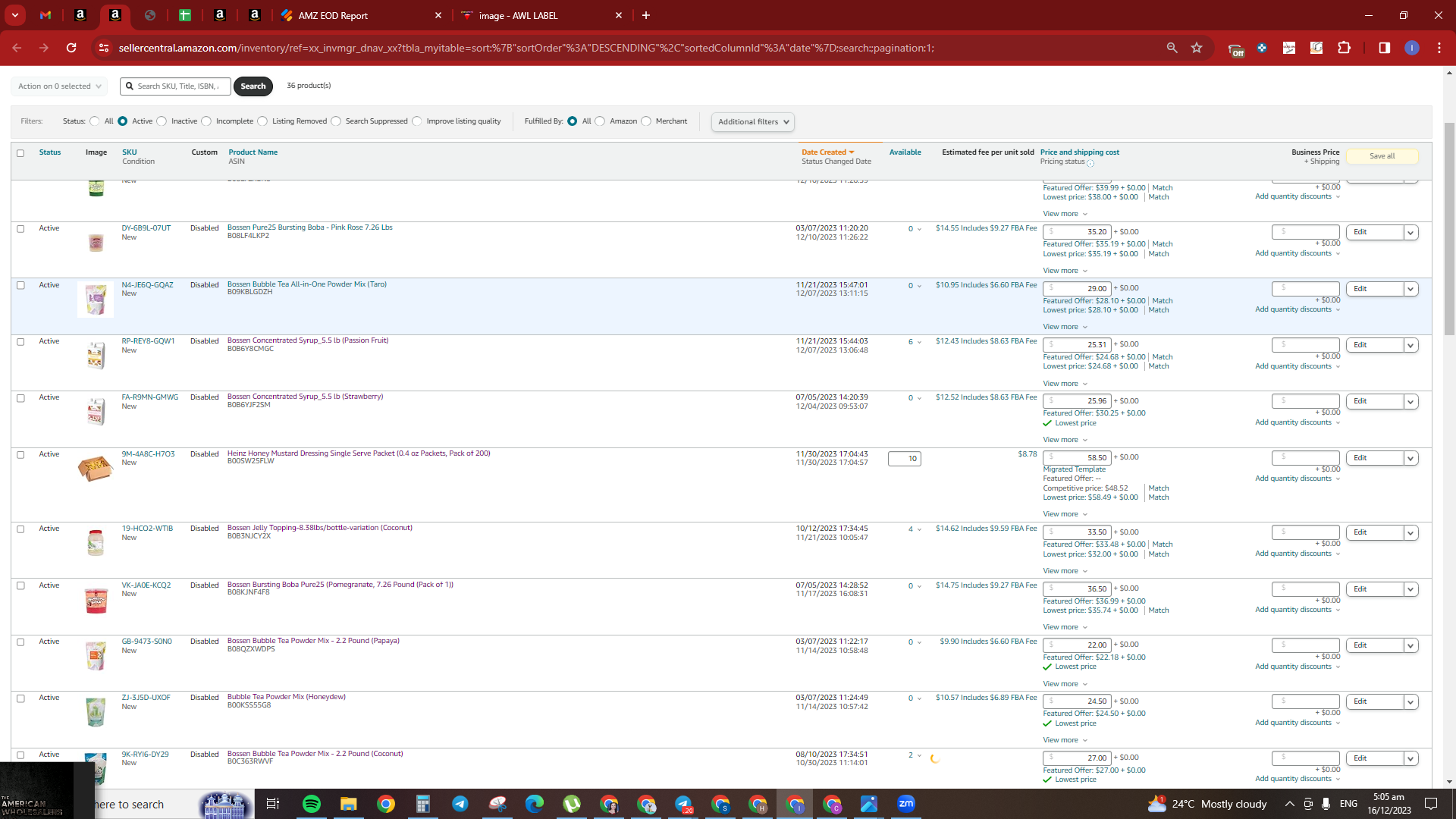Select the All status radio button
This screenshot has width=1456, height=819.
pos(94,121)
